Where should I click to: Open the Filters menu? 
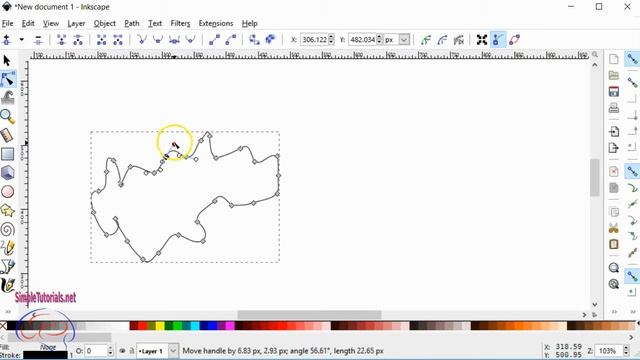pos(180,23)
